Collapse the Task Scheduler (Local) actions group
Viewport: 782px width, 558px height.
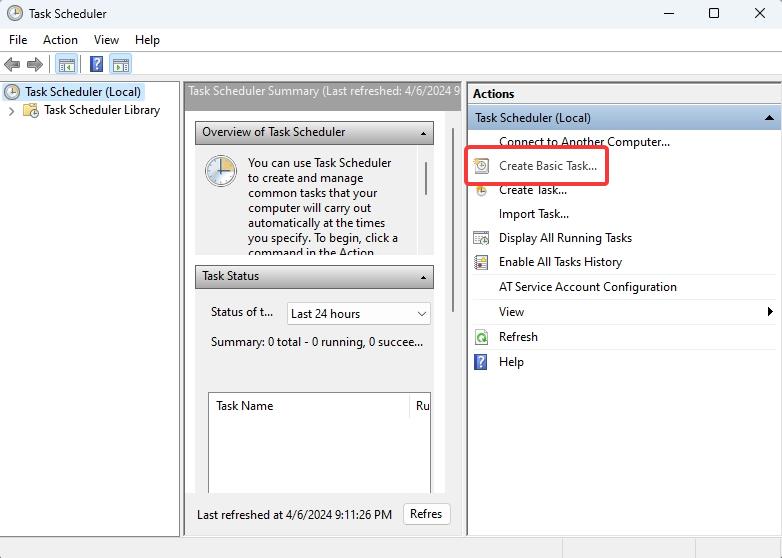769,118
